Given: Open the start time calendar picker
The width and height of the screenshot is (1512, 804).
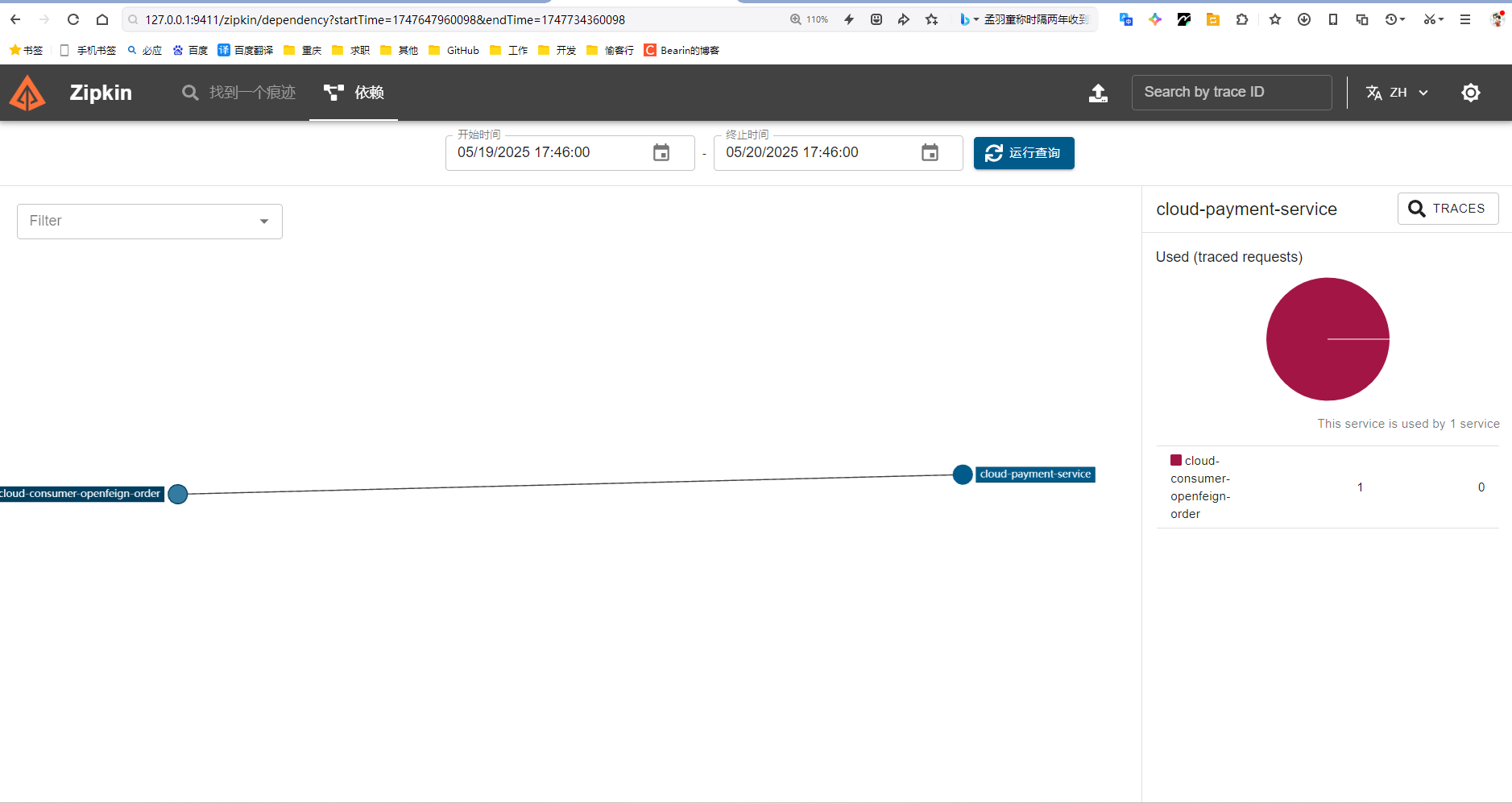Looking at the screenshot, I should click(x=661, y=152).
